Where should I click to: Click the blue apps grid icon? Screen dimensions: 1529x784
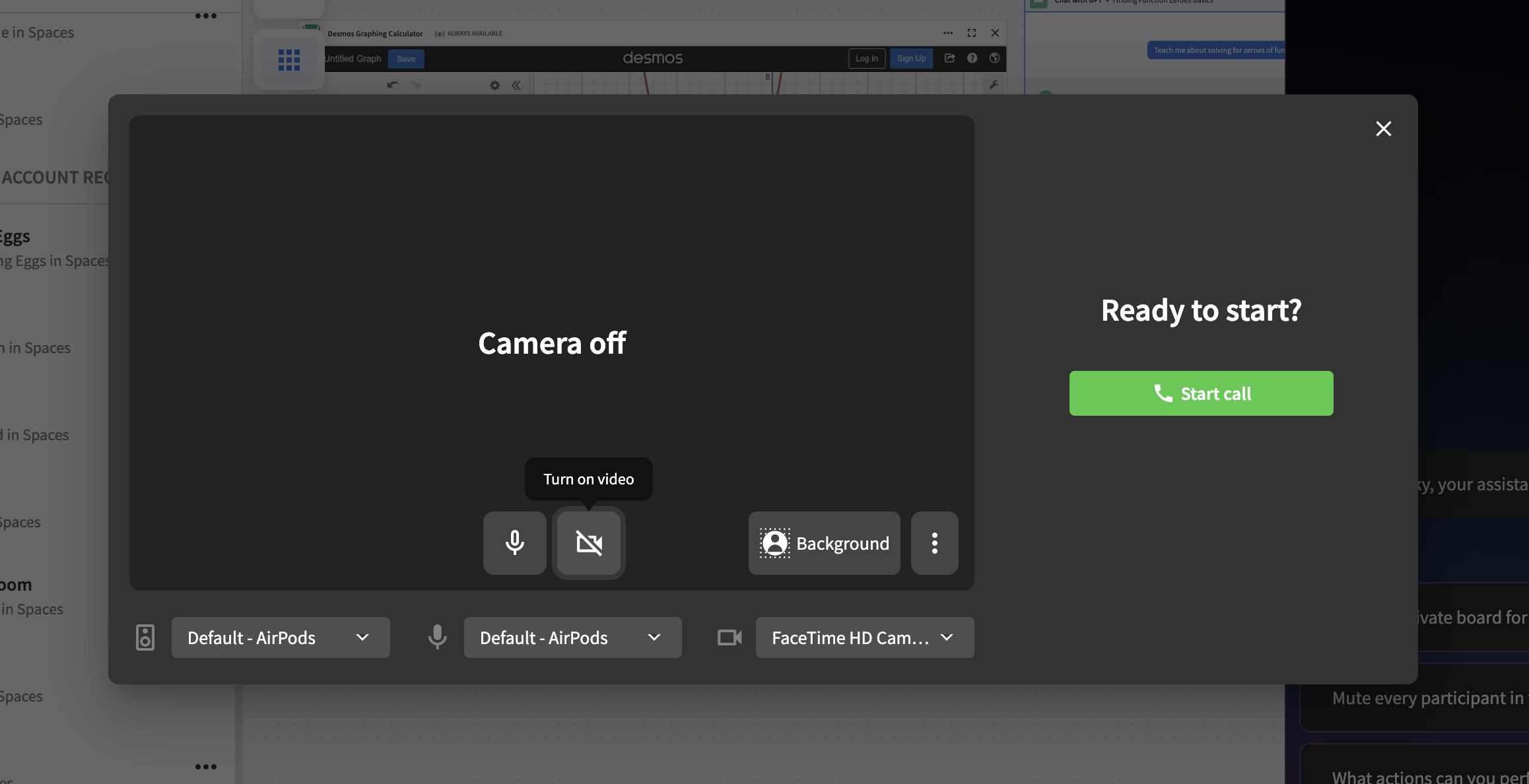[x=289, y=59]
